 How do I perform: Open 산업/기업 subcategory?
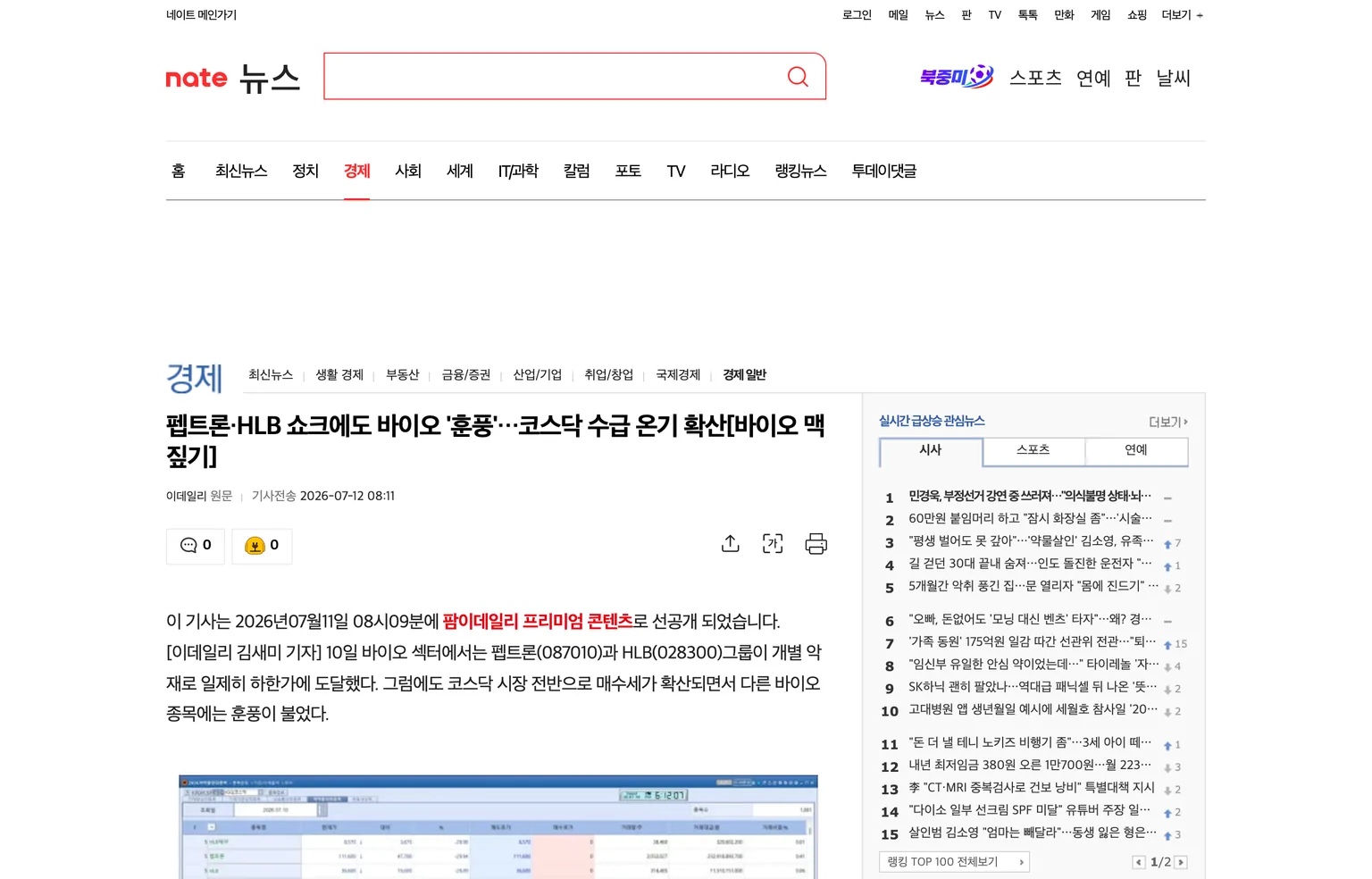(x=538, y=375)
